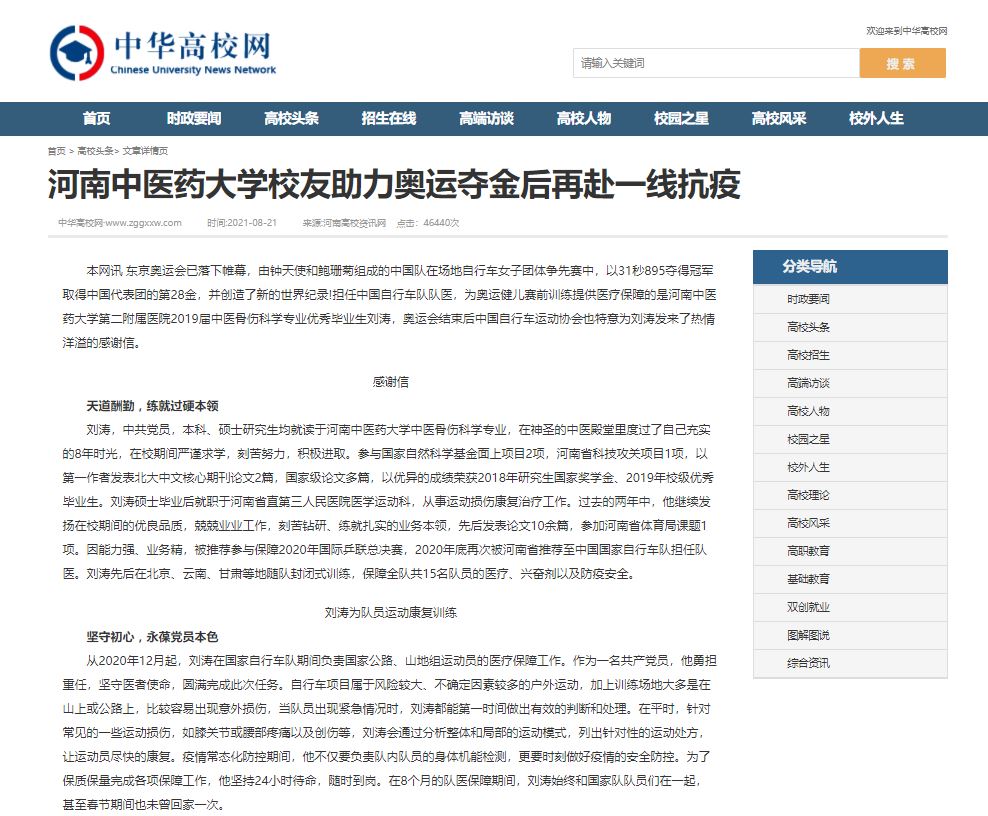Open 校园之星 in the top navigation bar

(681, 118)
